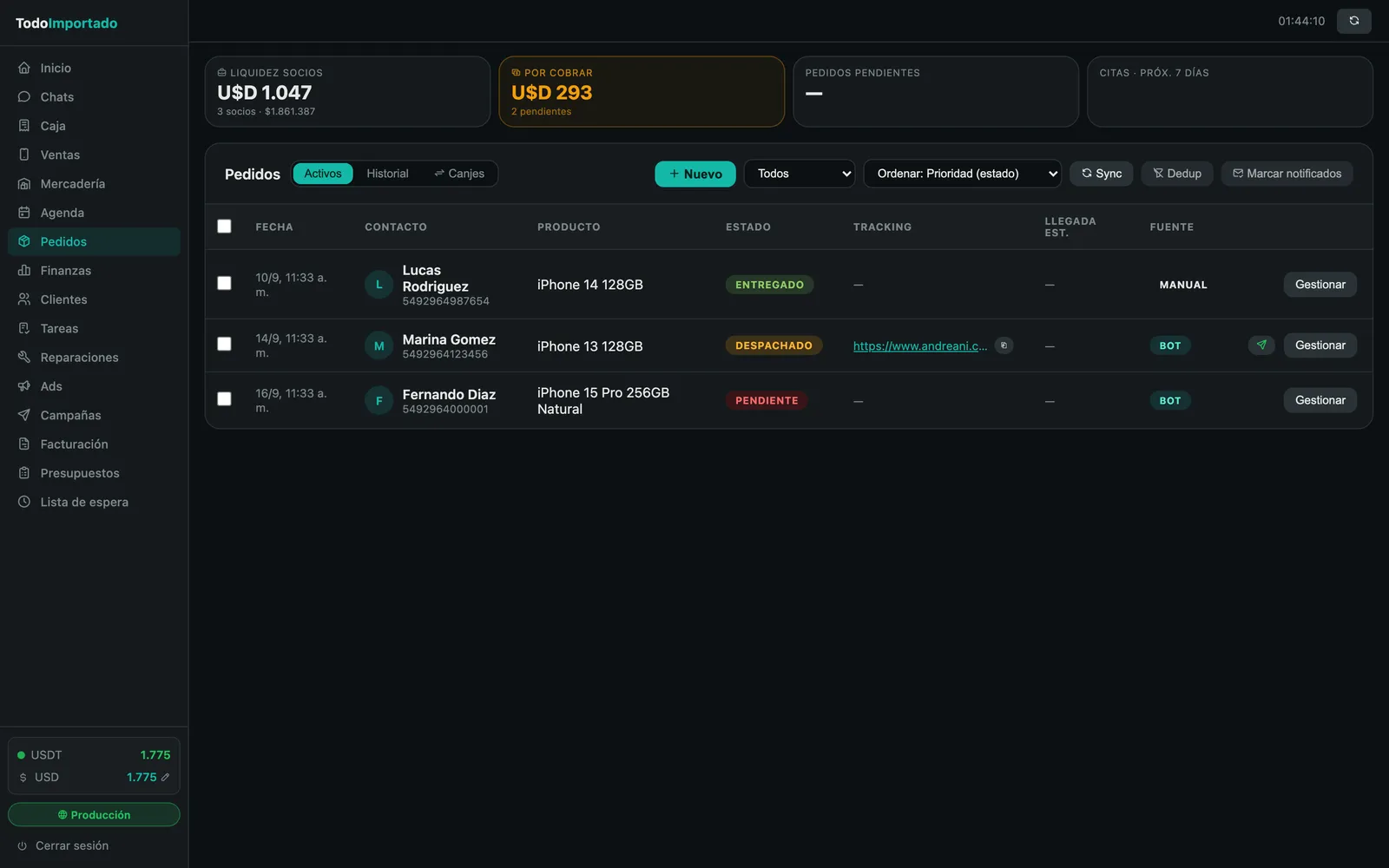Tick the select-all checkbox in the table header

[x=224, y=227]
